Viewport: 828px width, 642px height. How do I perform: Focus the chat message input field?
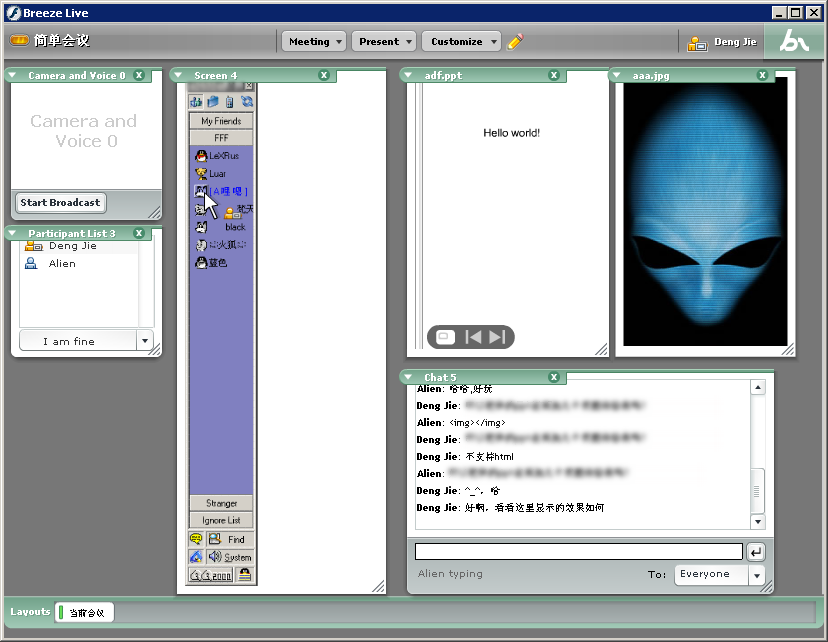pyautogui.click(x=579, y=552)
